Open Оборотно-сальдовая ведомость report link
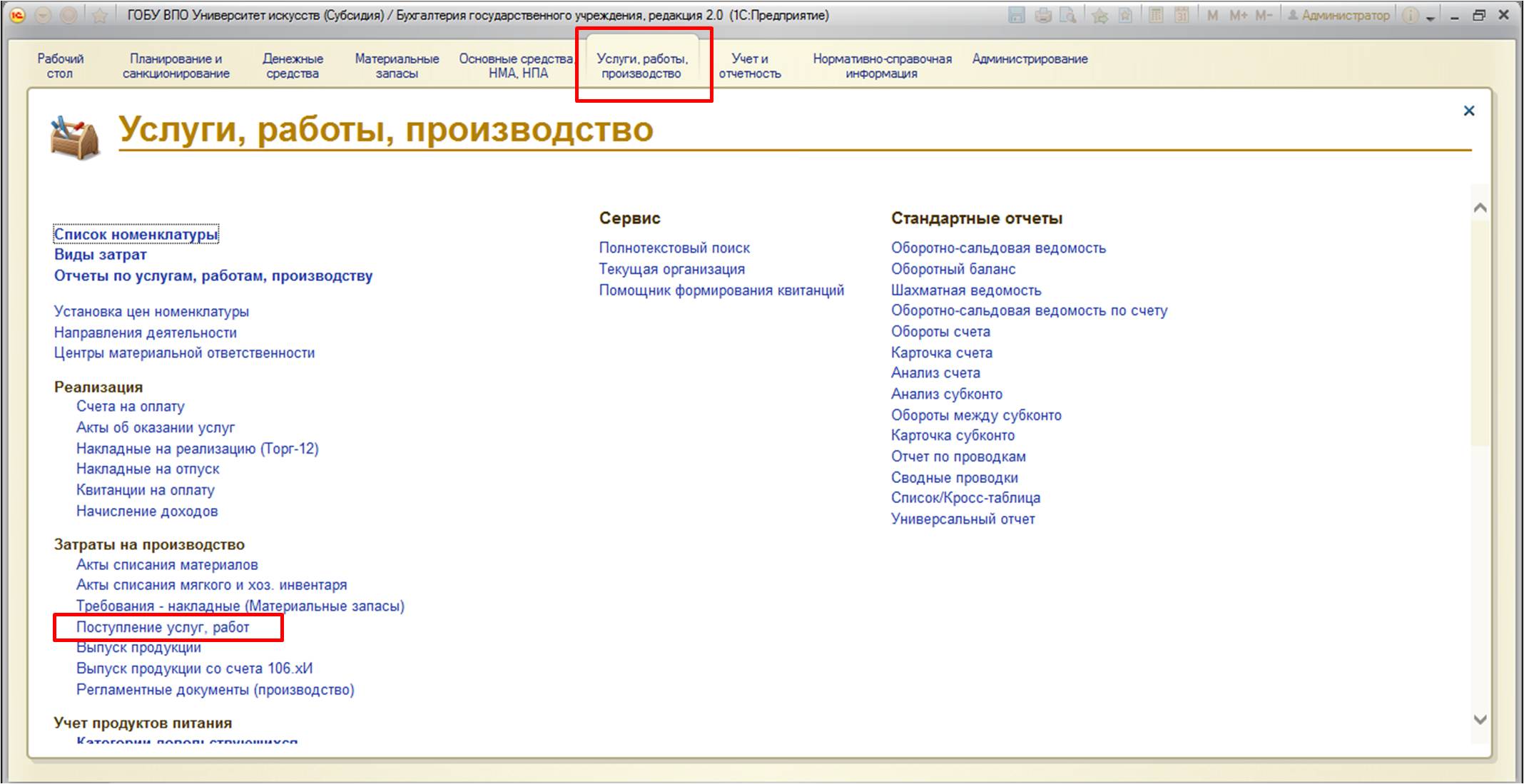Image resolution: width=1524 pixels, height=784 pixels. (x=997, y=248)
